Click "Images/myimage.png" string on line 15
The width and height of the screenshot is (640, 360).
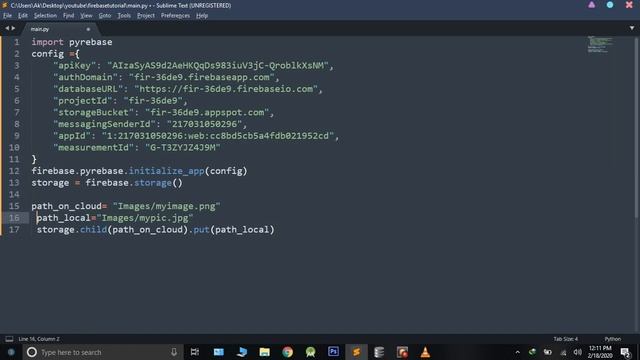click(167, 206)
